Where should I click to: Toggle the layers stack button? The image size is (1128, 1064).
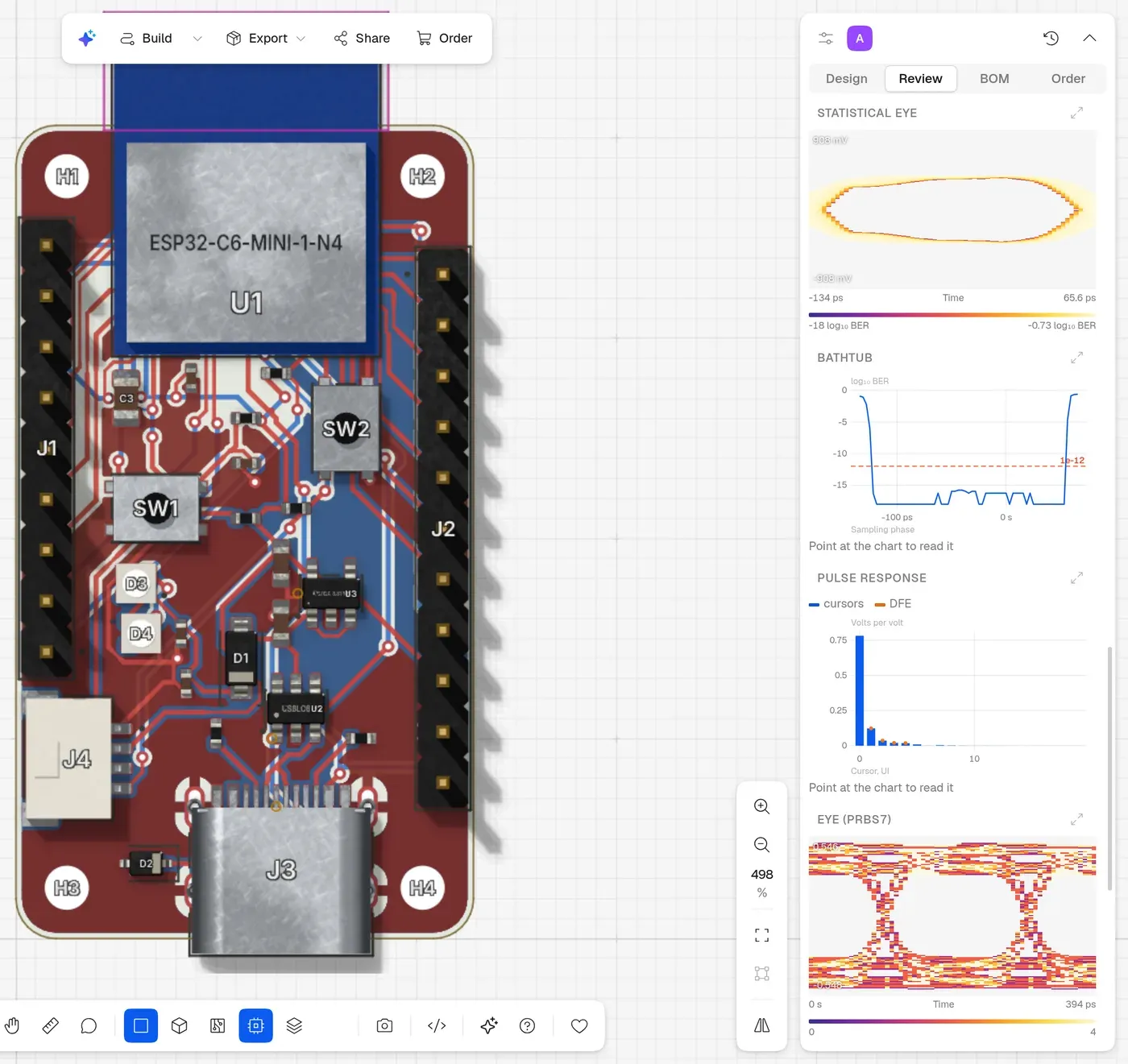pos(294,1025)
